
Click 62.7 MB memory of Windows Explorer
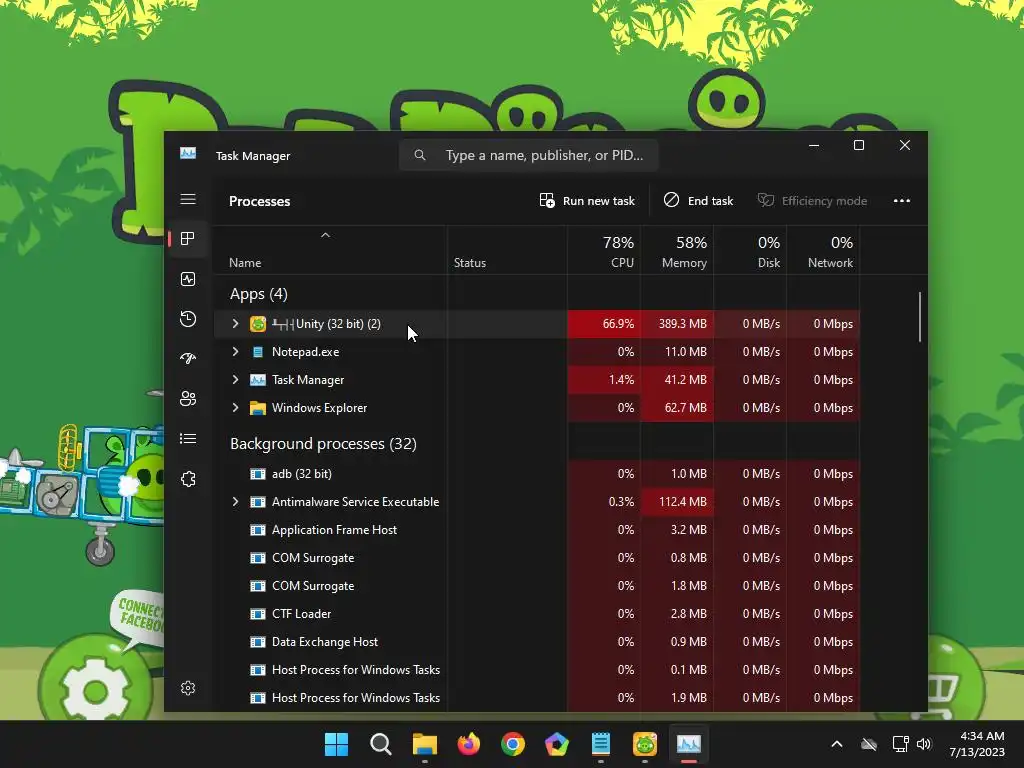point(685,408)
